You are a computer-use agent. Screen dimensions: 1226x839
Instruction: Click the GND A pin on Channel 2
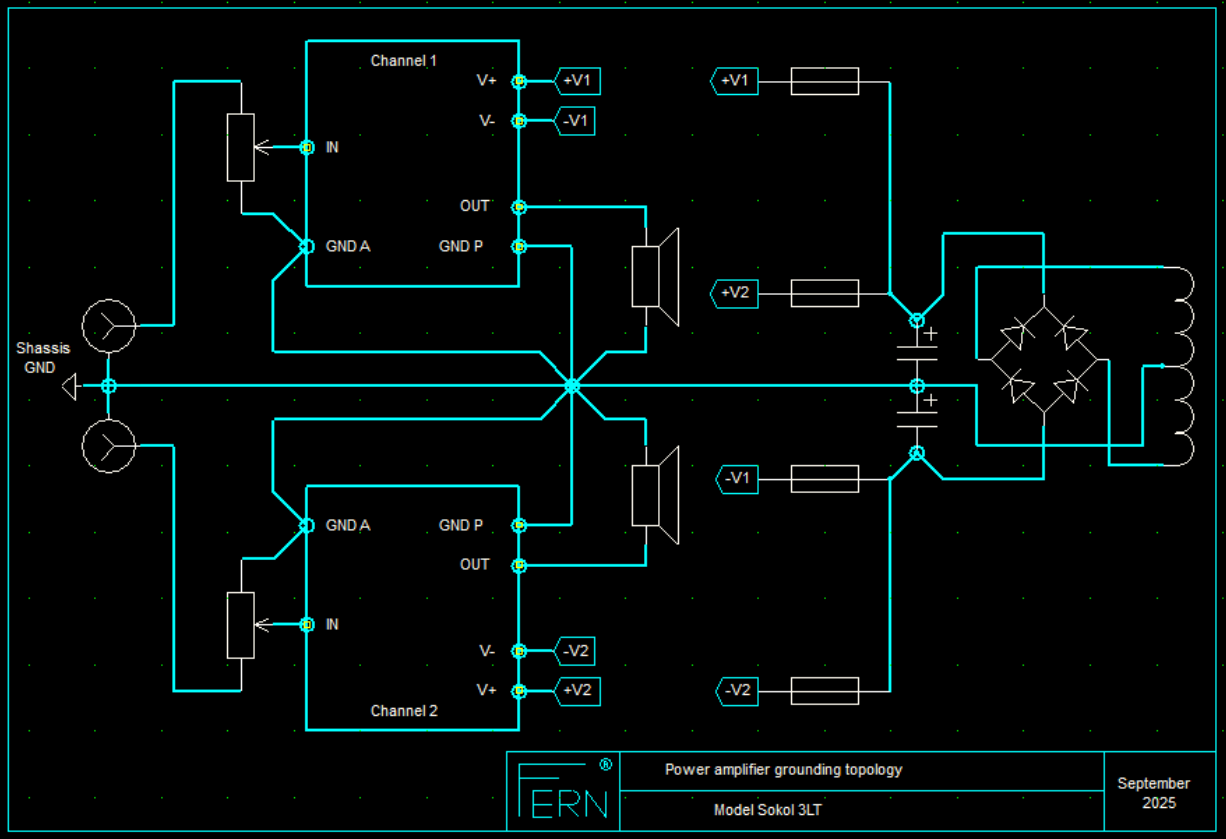coord(307,525)
